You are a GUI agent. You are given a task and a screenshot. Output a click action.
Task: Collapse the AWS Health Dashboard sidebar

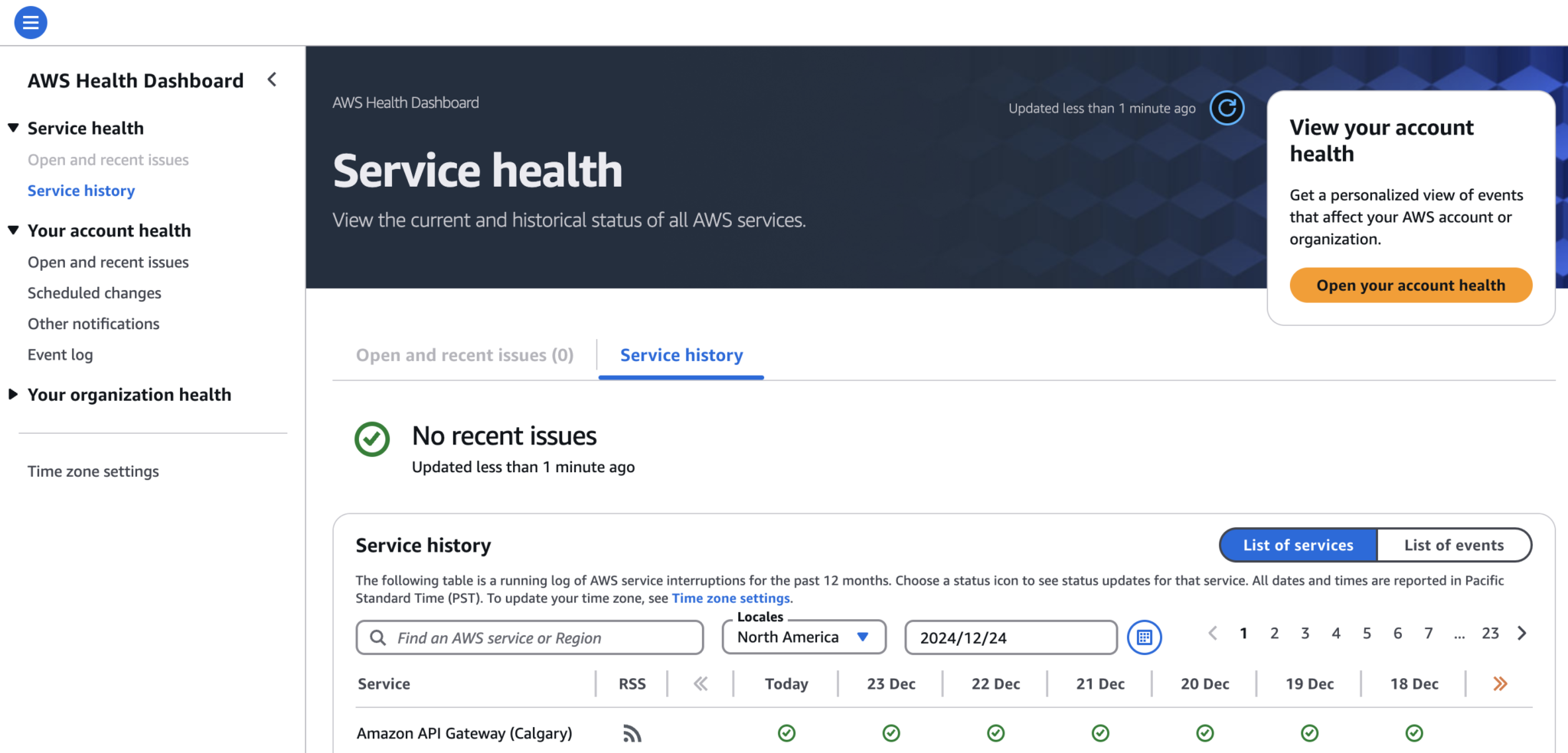pyautogui.click(x=272, y=79)
